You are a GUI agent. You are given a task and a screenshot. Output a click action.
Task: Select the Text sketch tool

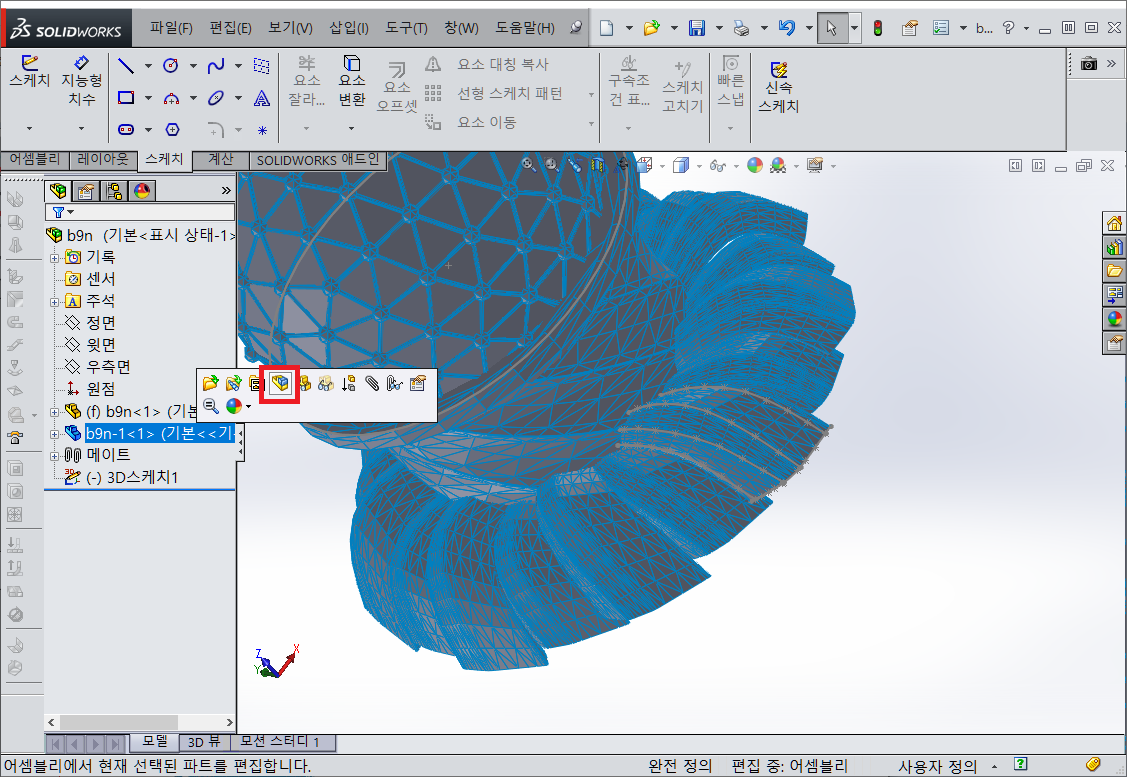point(262,98)
